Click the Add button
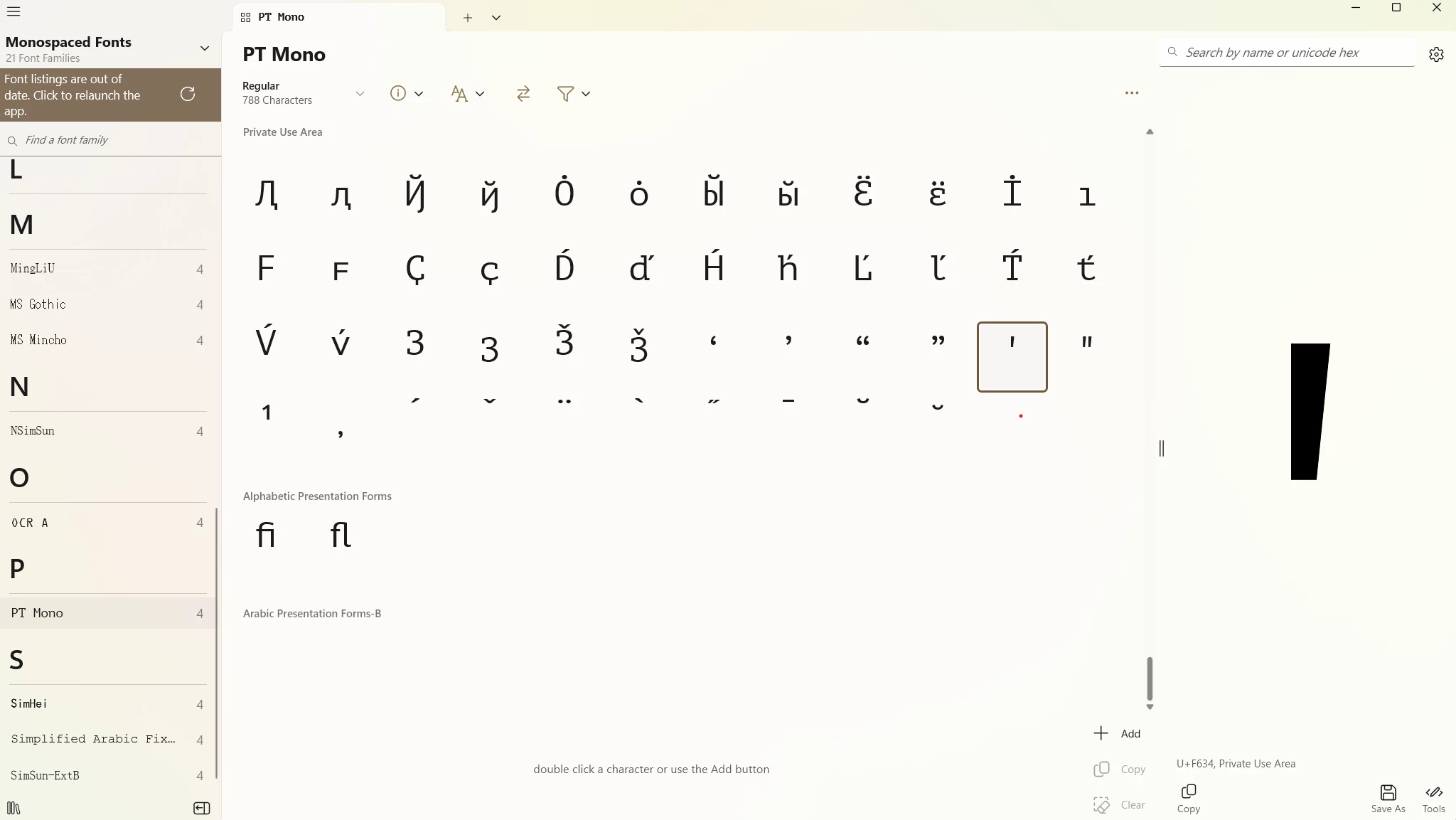1456x820 pixels. click(x=1117, y=733)
